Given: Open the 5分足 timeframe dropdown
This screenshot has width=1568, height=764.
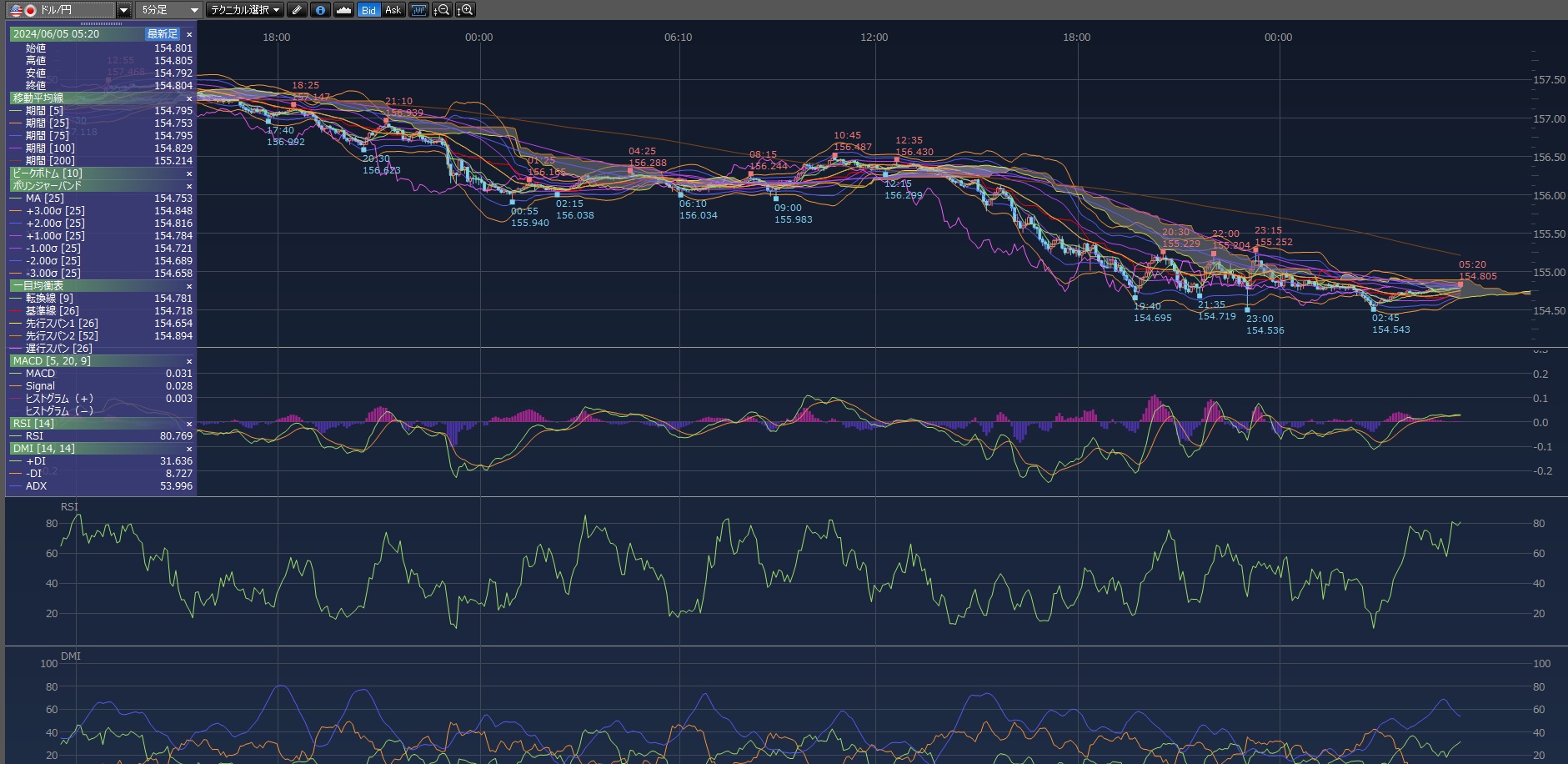Looking at the screenshot, I should pyautogui.click(x=169, y=10).
